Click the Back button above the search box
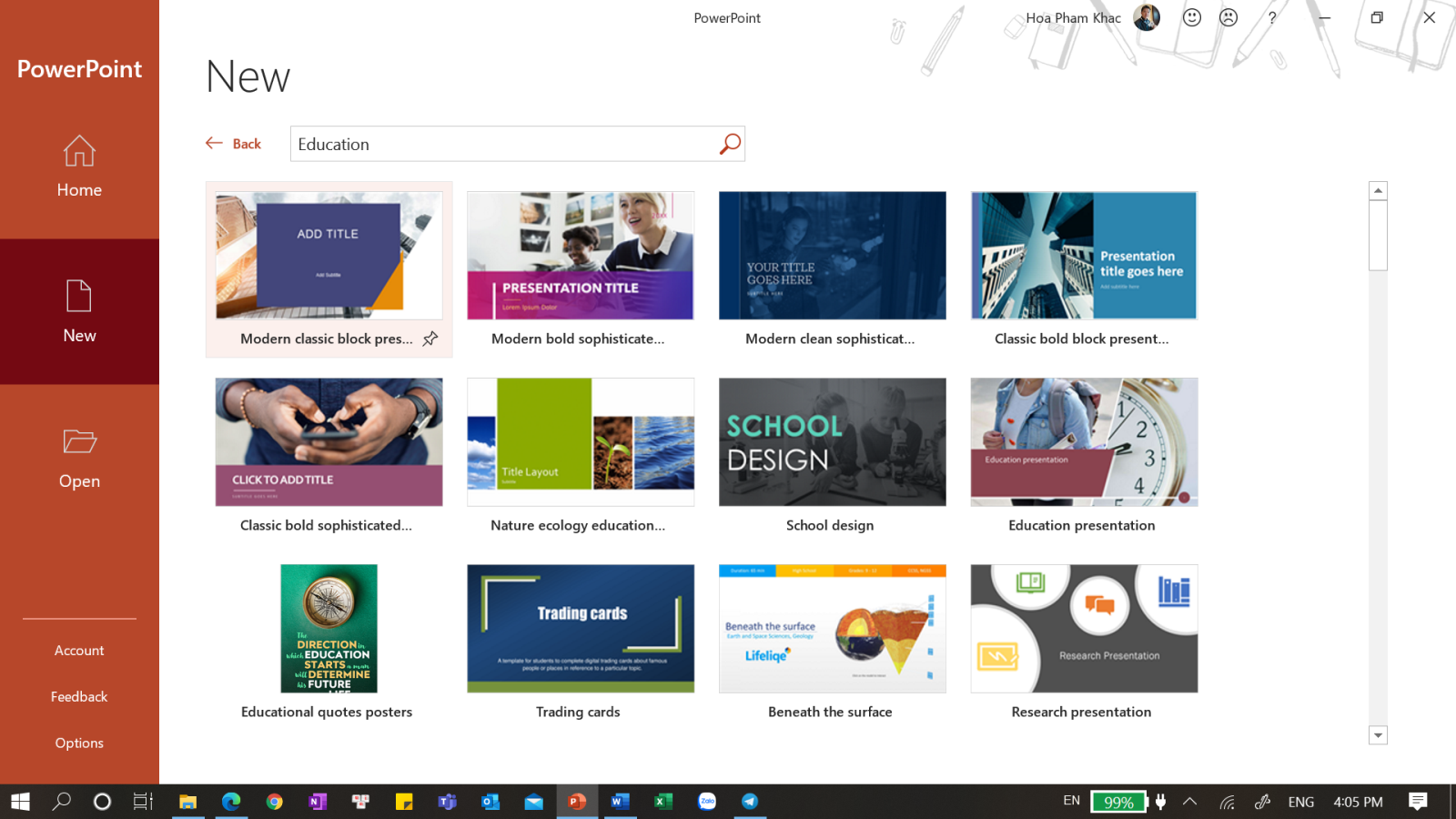The height and width of the screenshot is (819, 1456). (x=233, y=143)
